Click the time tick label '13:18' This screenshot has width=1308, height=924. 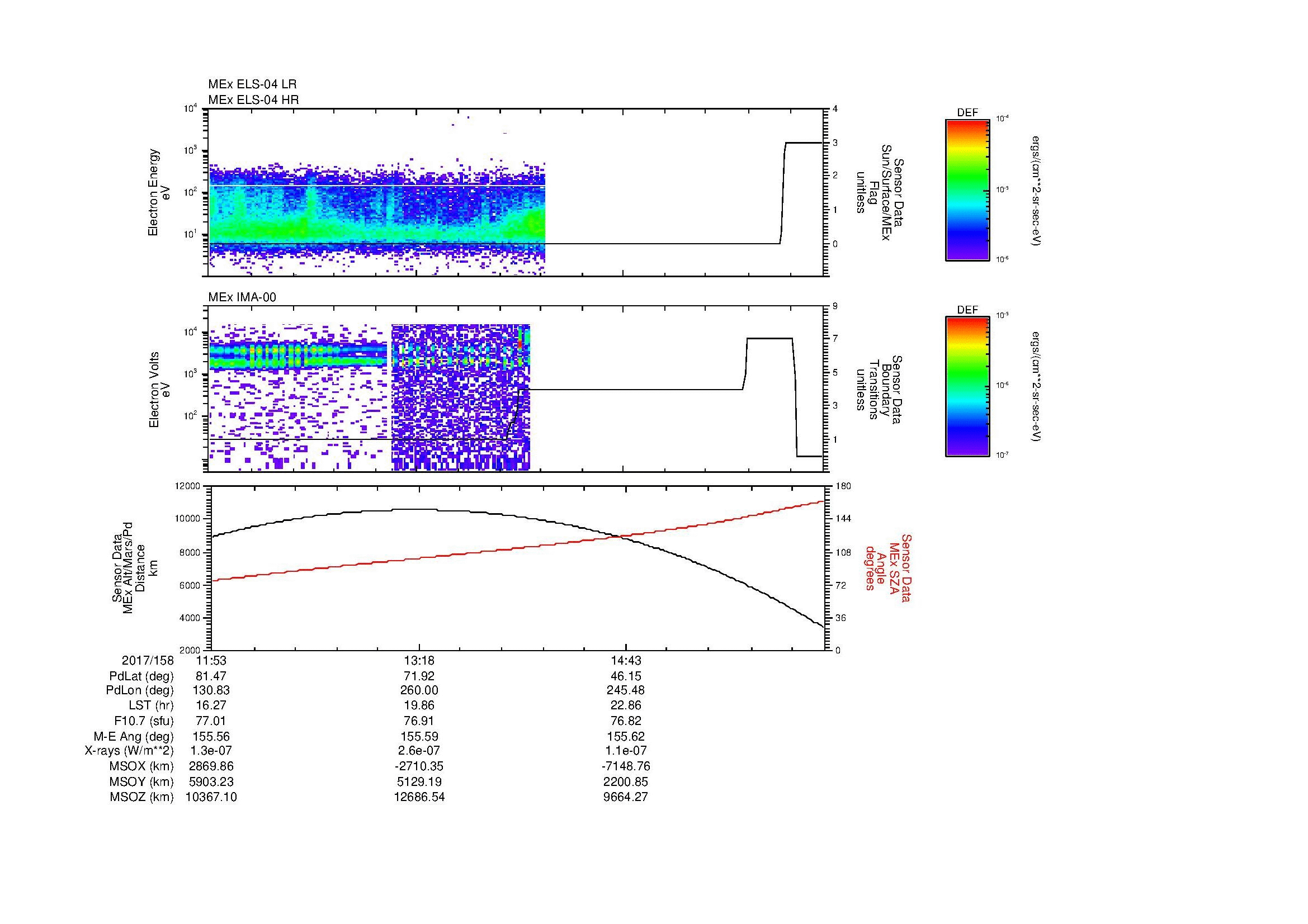click(x=419, y=661)
